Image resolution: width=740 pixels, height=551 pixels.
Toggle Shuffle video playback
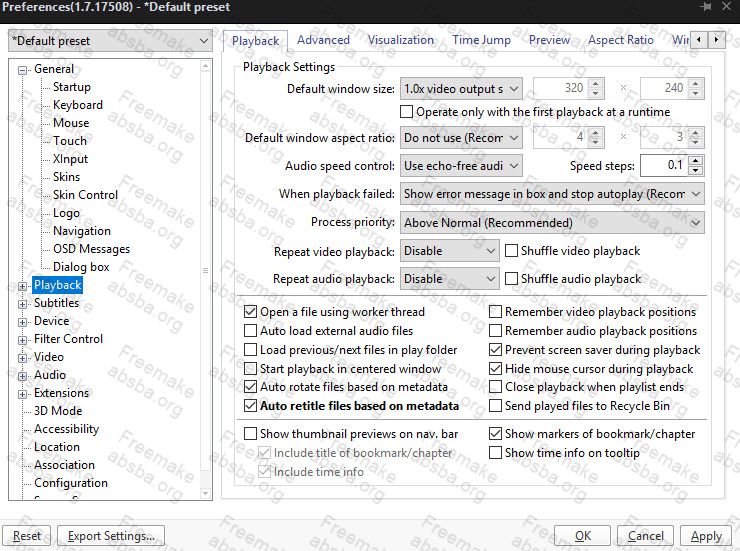point(511,250)
